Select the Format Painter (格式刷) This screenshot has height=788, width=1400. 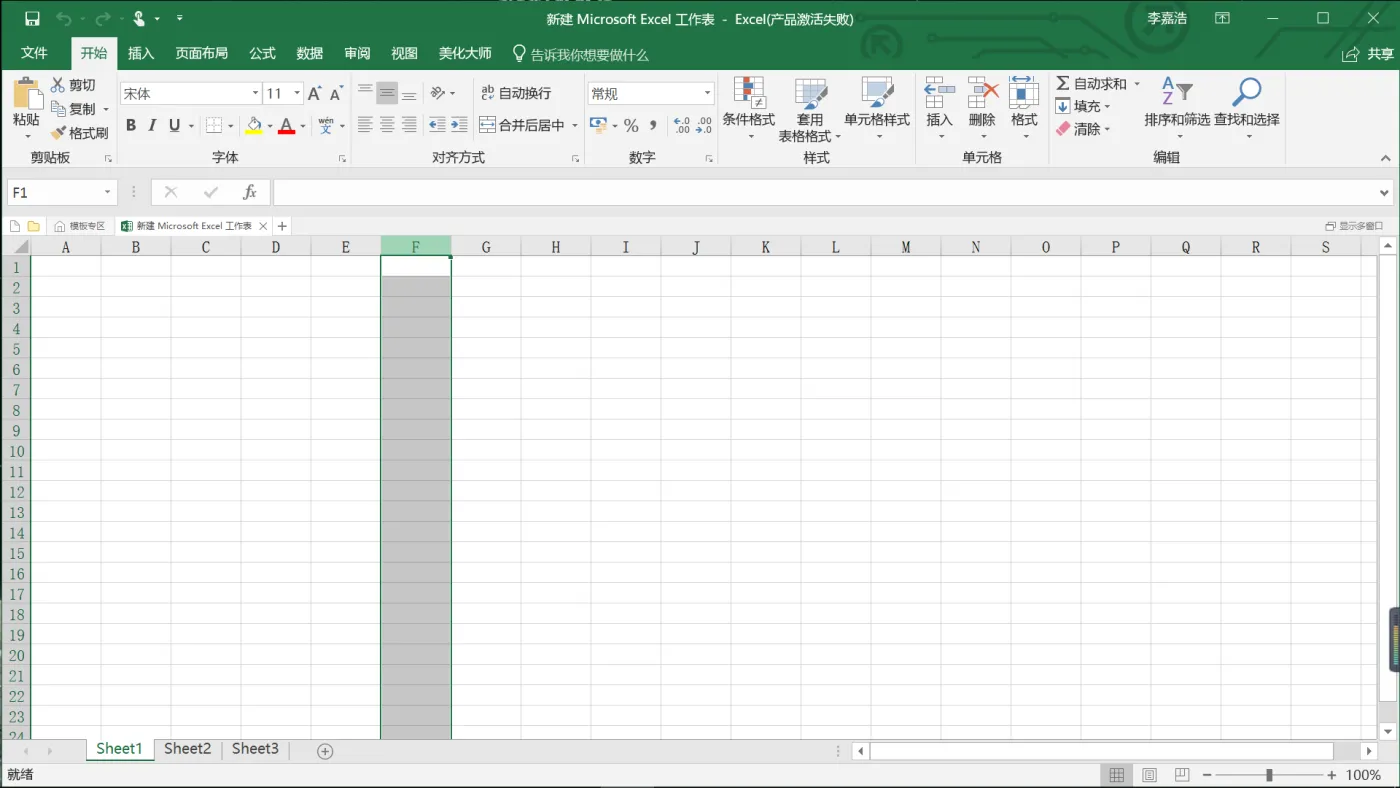point(80,132)
